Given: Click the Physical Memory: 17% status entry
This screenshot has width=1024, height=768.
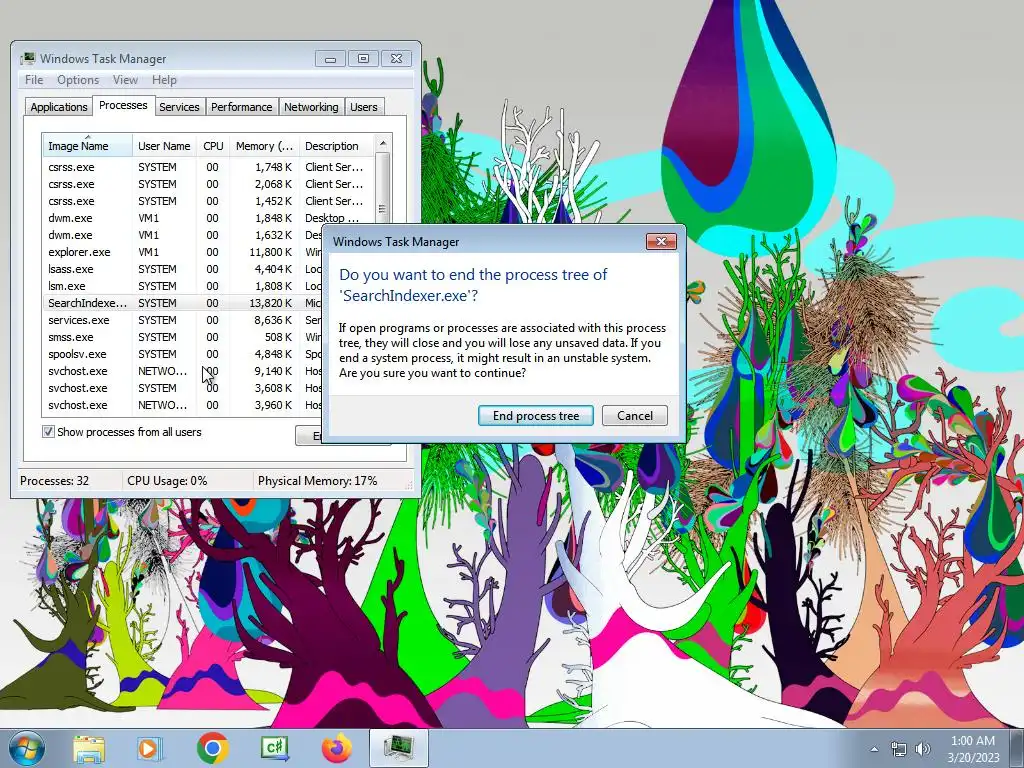Looking at the screenshot, I should point(317,481).
